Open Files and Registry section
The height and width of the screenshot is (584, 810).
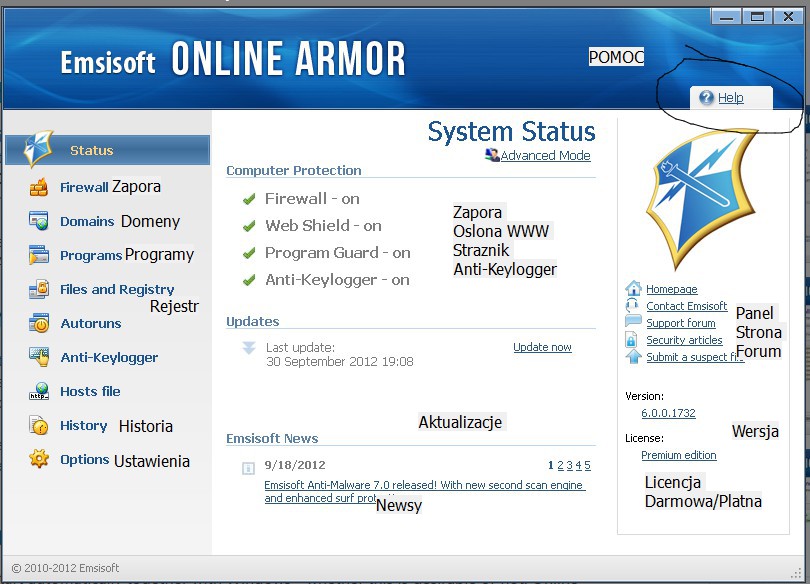click(x=117, y=289)
